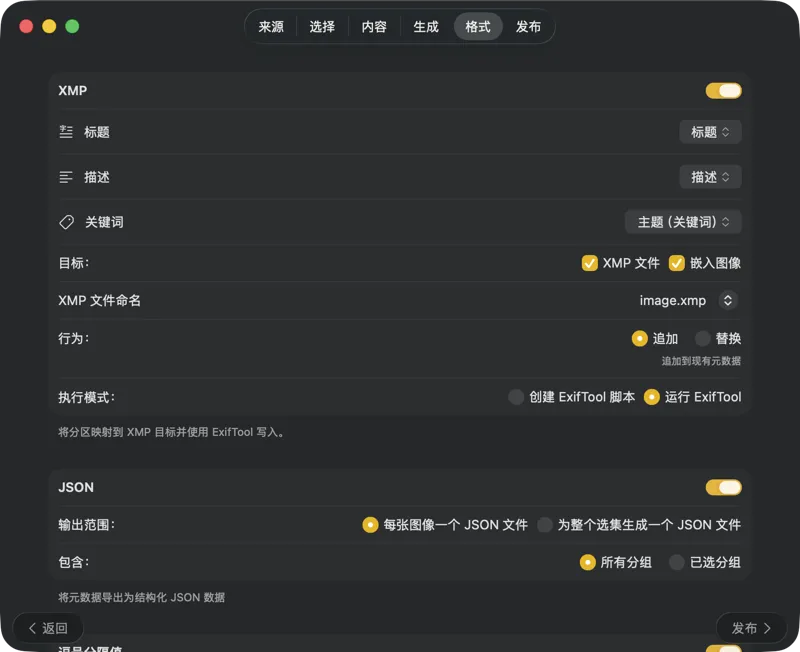
Task: Select the 追加 radio option
Action: 640,338
